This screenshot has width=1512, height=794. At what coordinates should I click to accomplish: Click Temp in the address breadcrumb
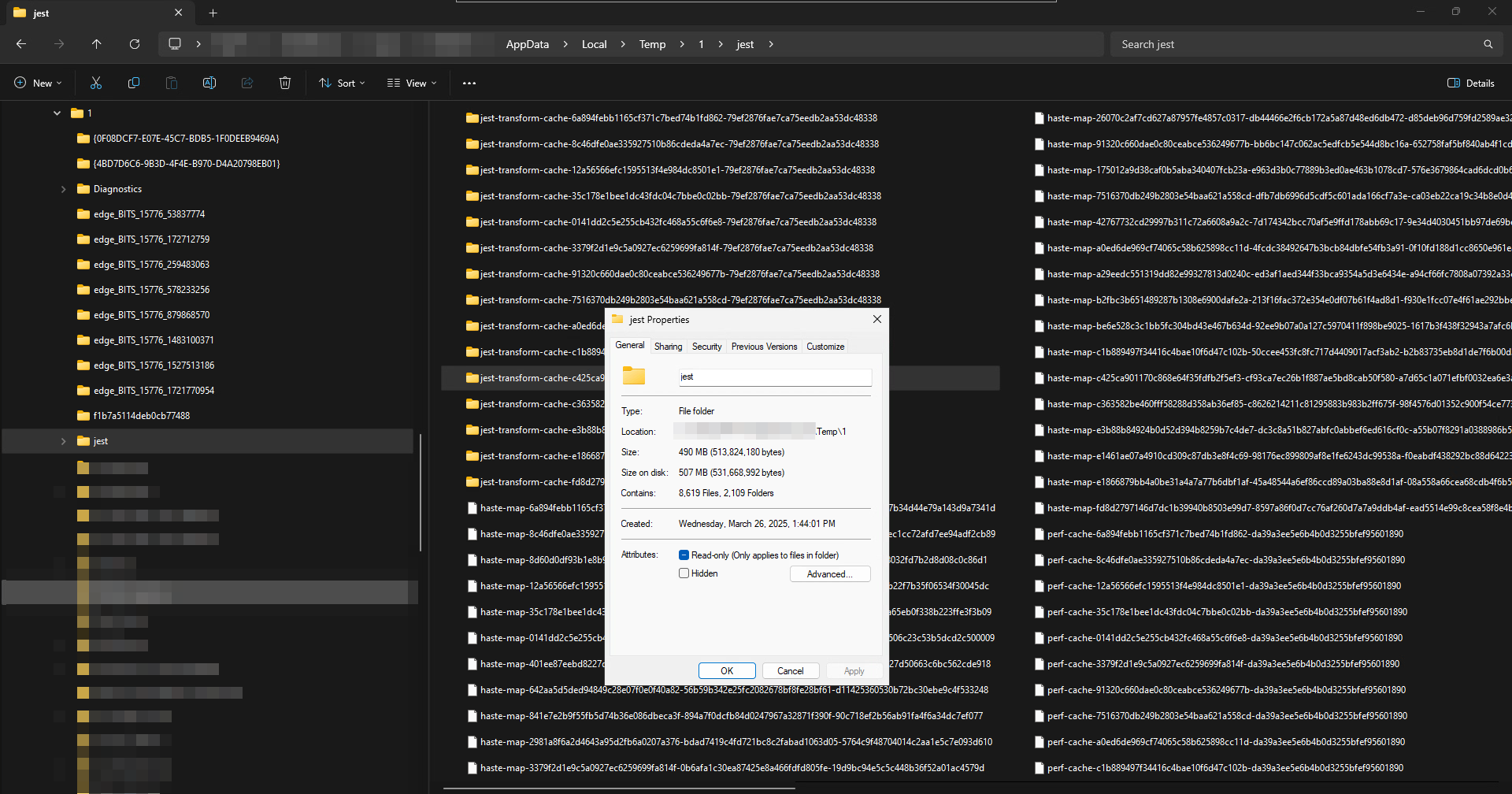652,44
